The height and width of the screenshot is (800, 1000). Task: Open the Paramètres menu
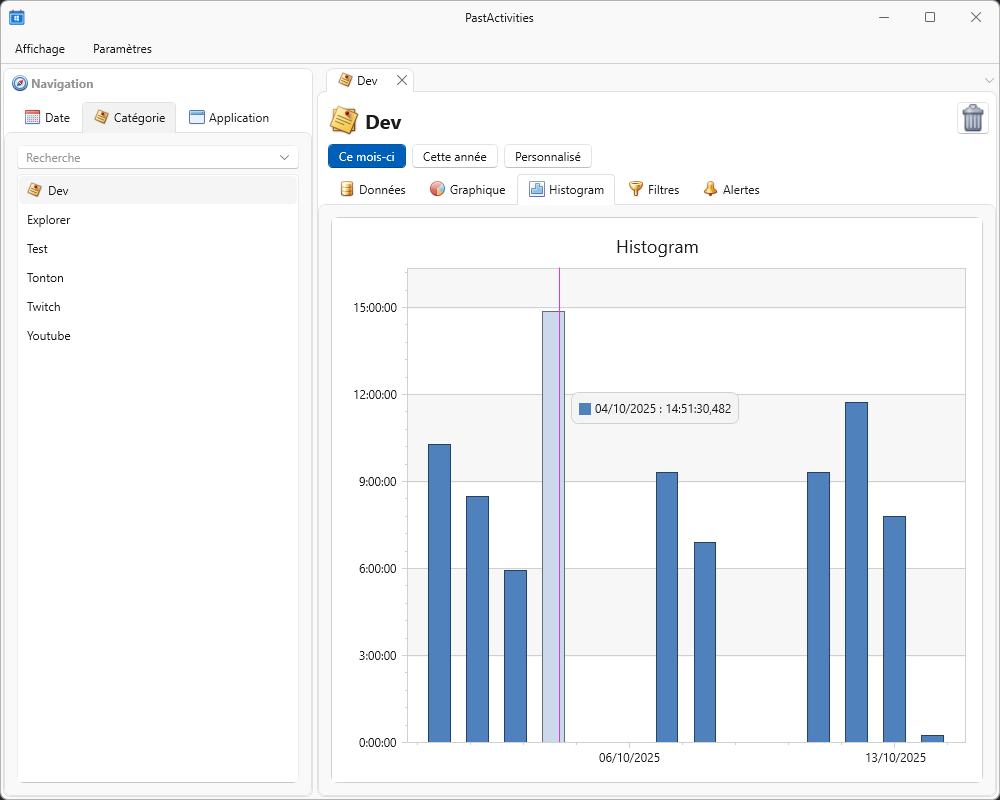click(122, 49)
